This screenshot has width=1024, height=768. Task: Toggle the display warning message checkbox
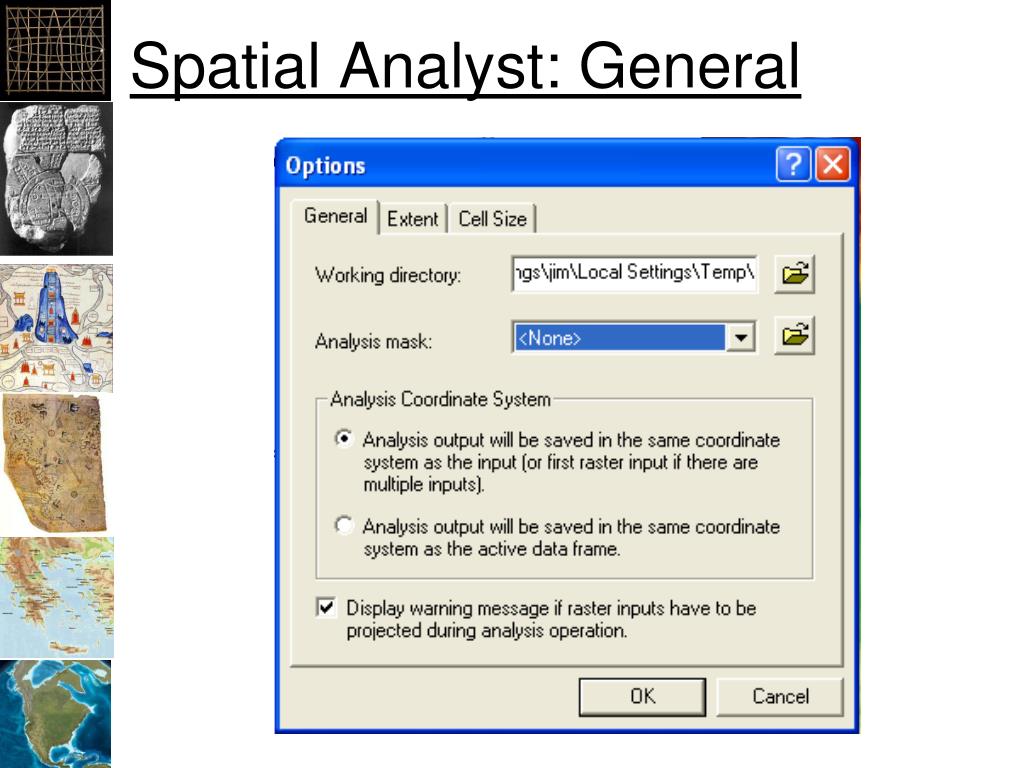pyautogui.click(x=326, y=607)
